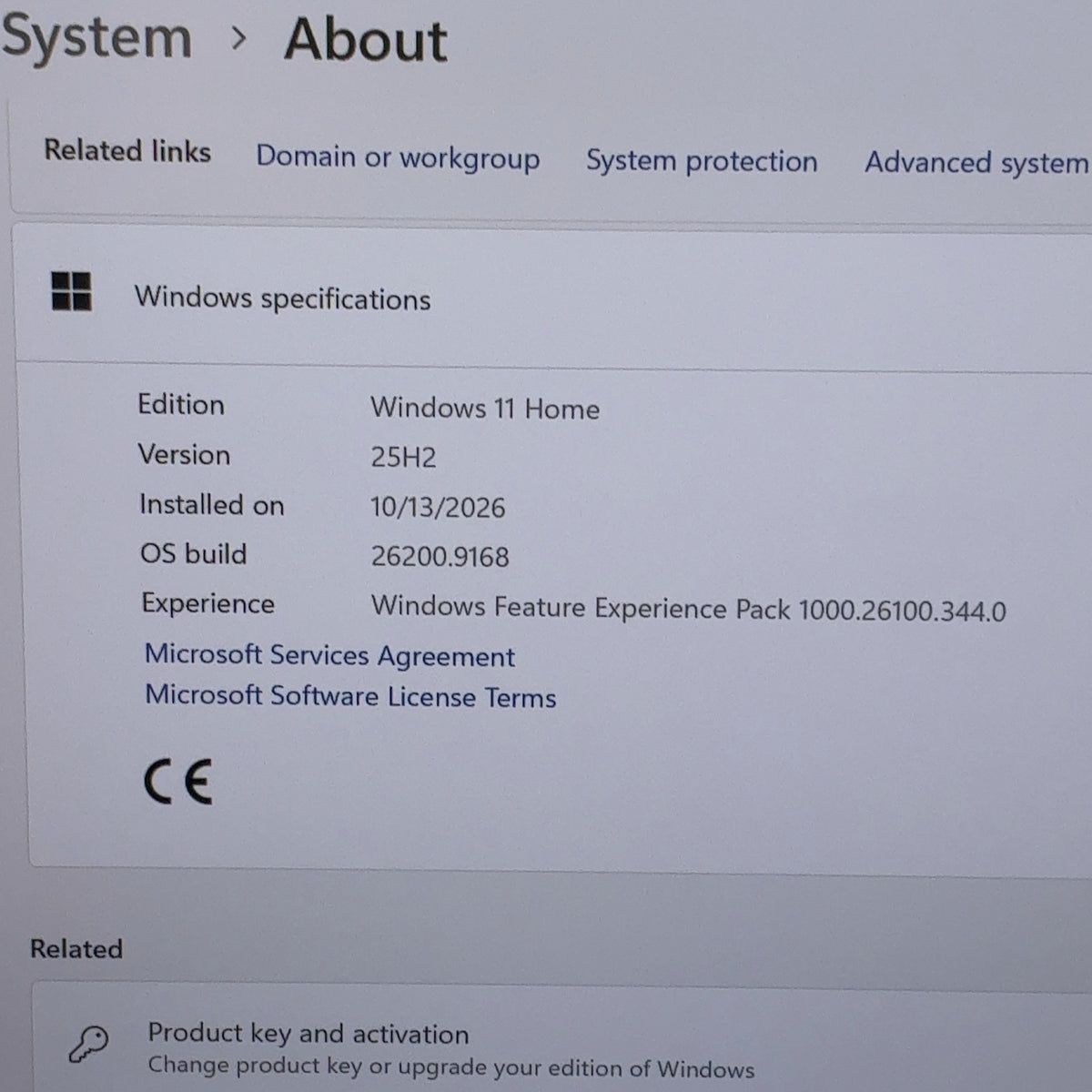The width and height of the screenshot is (1092, 1092).
Task: Open Advanced system settings link
Action: pos(977,163)
